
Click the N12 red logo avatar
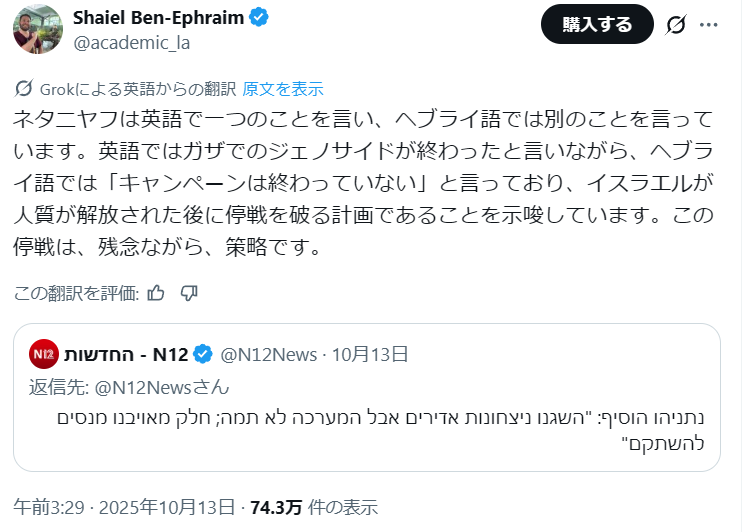pyautogui.click(x=43, y=354)
